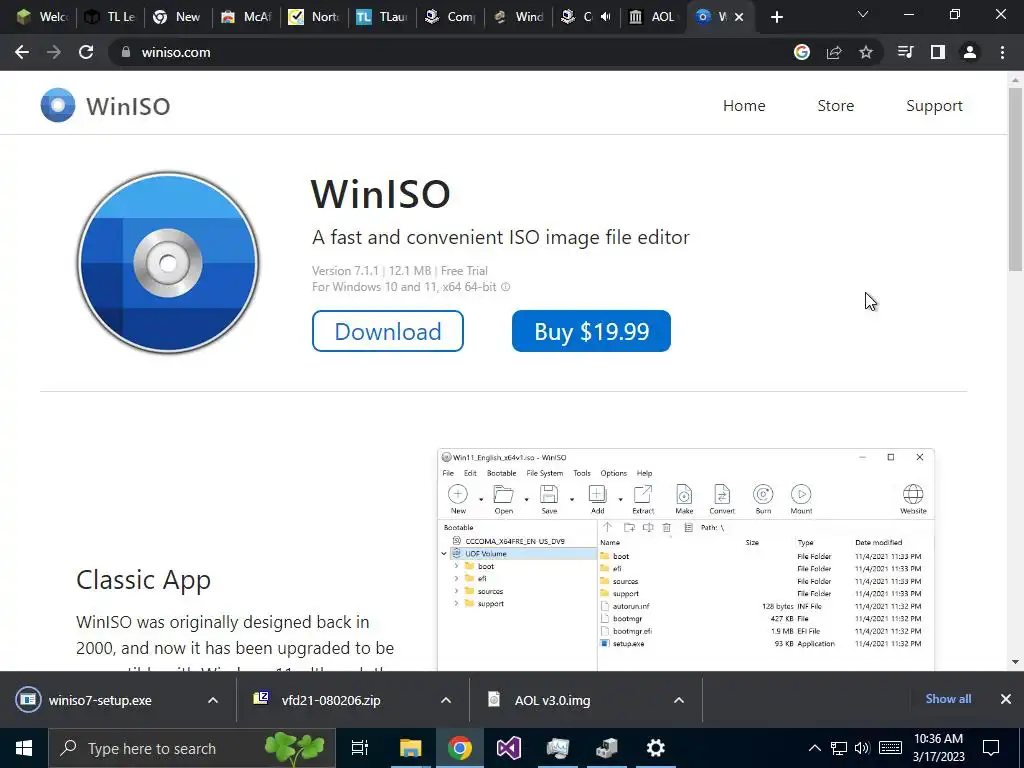Click the large WinISO disc image

[168, 263]
